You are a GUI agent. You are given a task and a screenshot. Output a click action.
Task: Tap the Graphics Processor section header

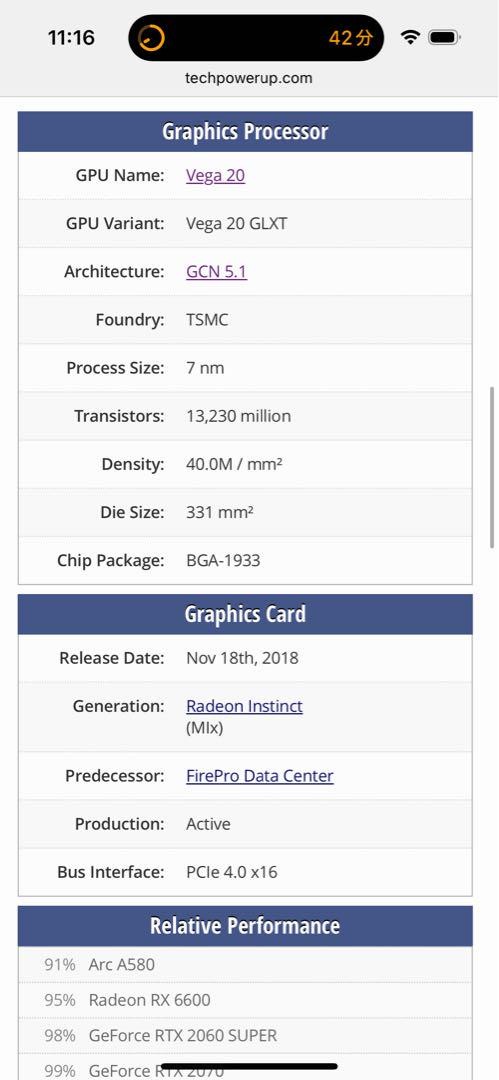(x=245, y=132)
